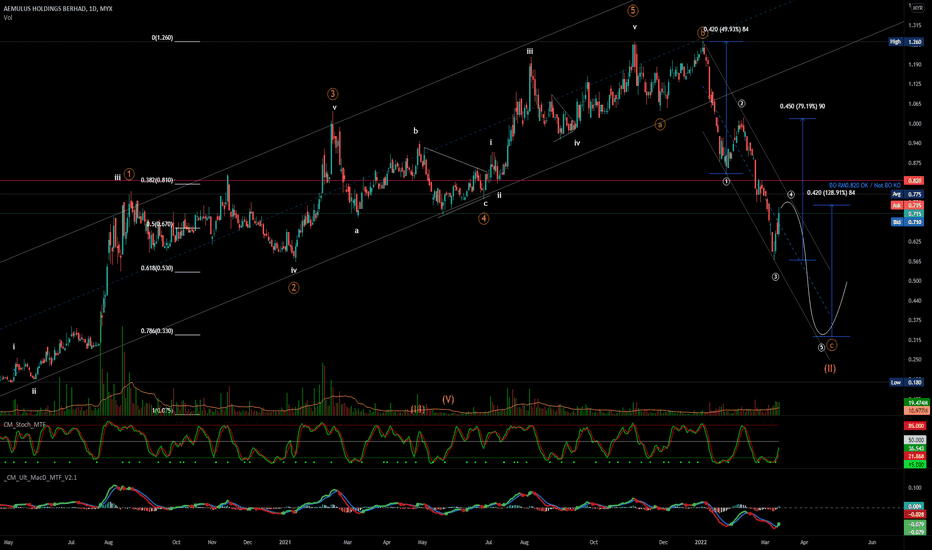Image resolution: width=932 pixels, height=550 pixels.
Task: Select the '0.450 (79.19%) 90' measurement label
Action: click(x=802, y=106)
